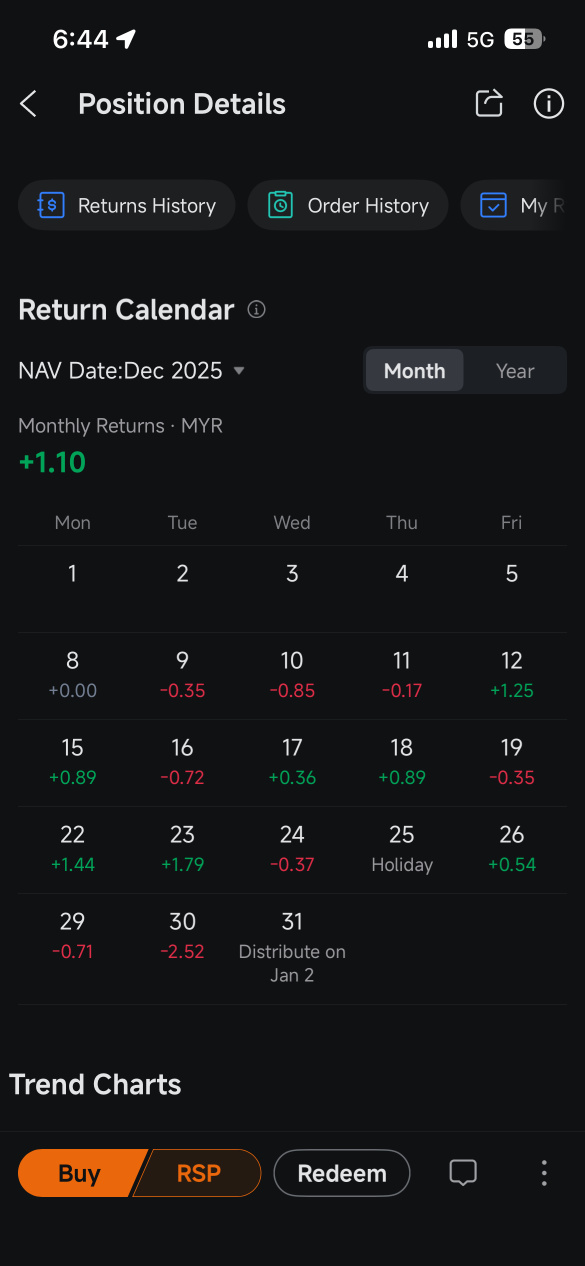Select the Month view toggle
The width and height of the screenshot is (585, 1266).
[414, 371]
